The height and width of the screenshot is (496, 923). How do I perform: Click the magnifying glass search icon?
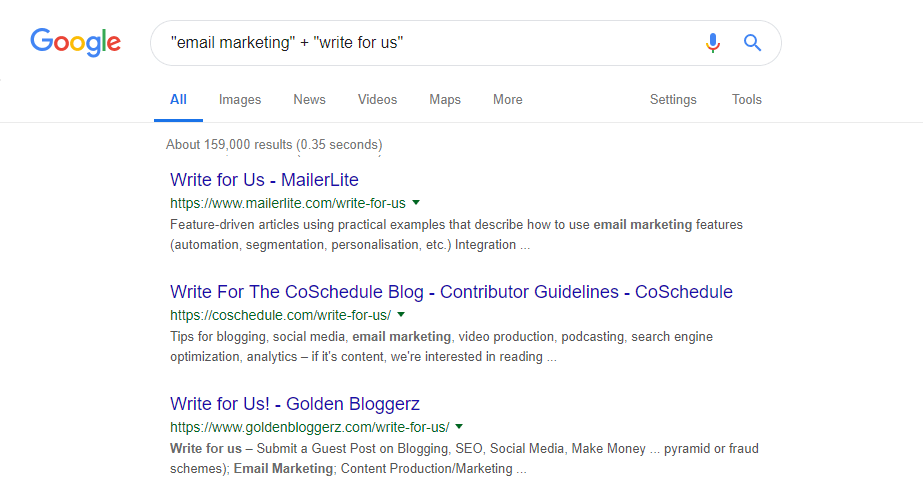point(753,43)
